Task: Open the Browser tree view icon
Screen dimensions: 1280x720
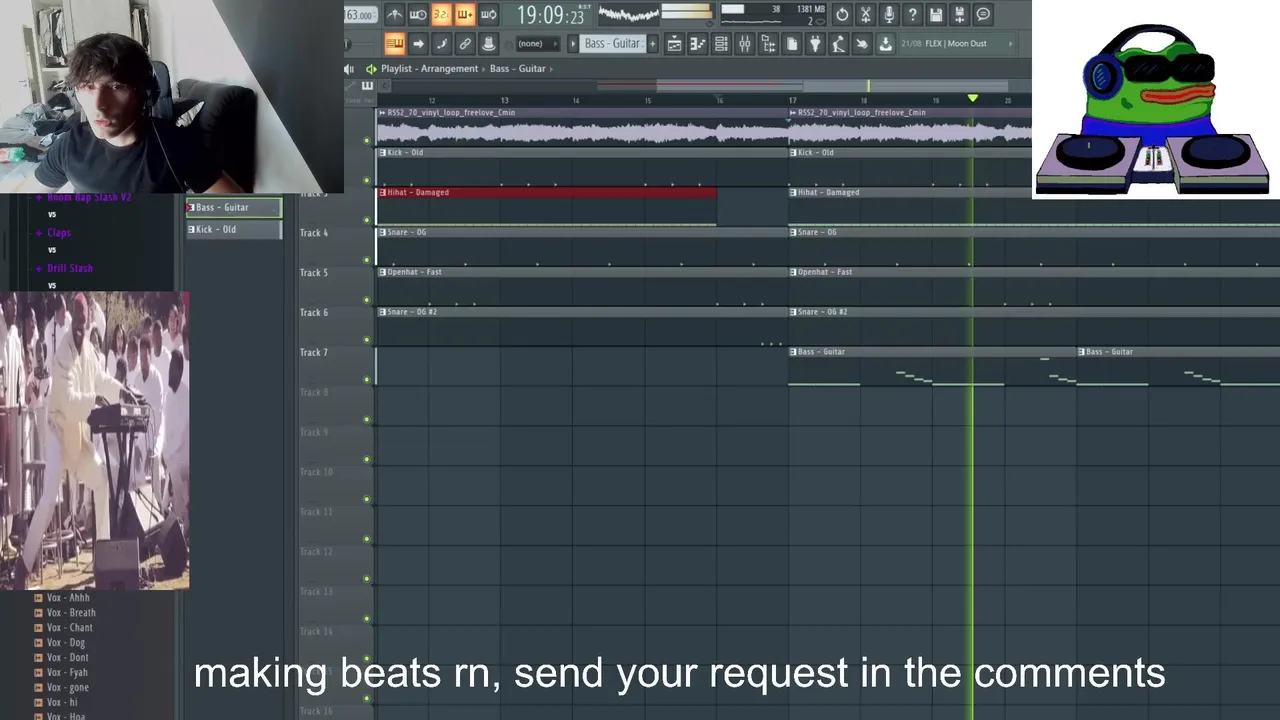Action: [x=768, y=44]
